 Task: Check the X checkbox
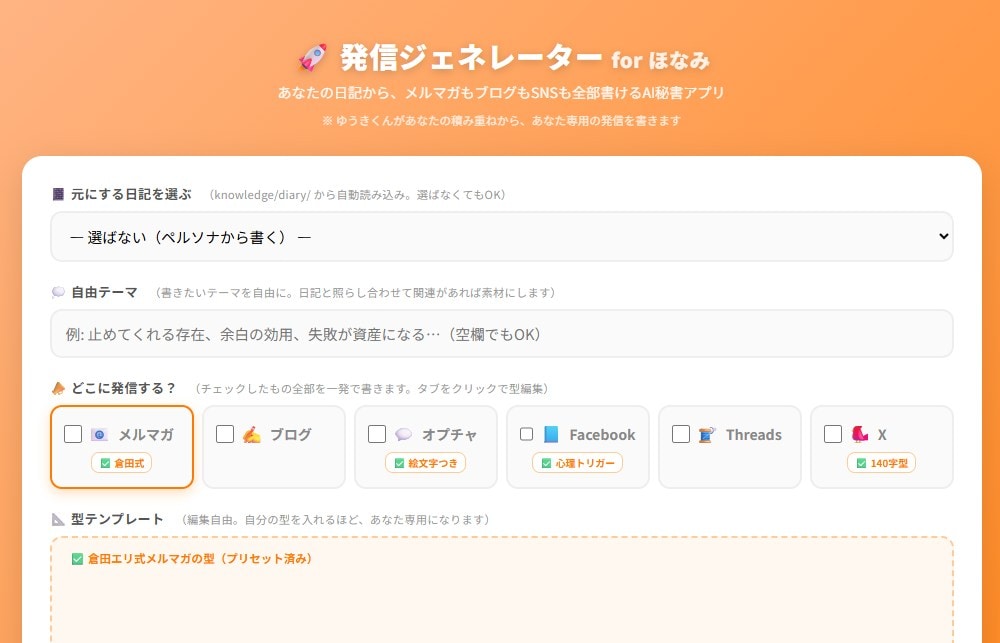(x=832, y=434)
